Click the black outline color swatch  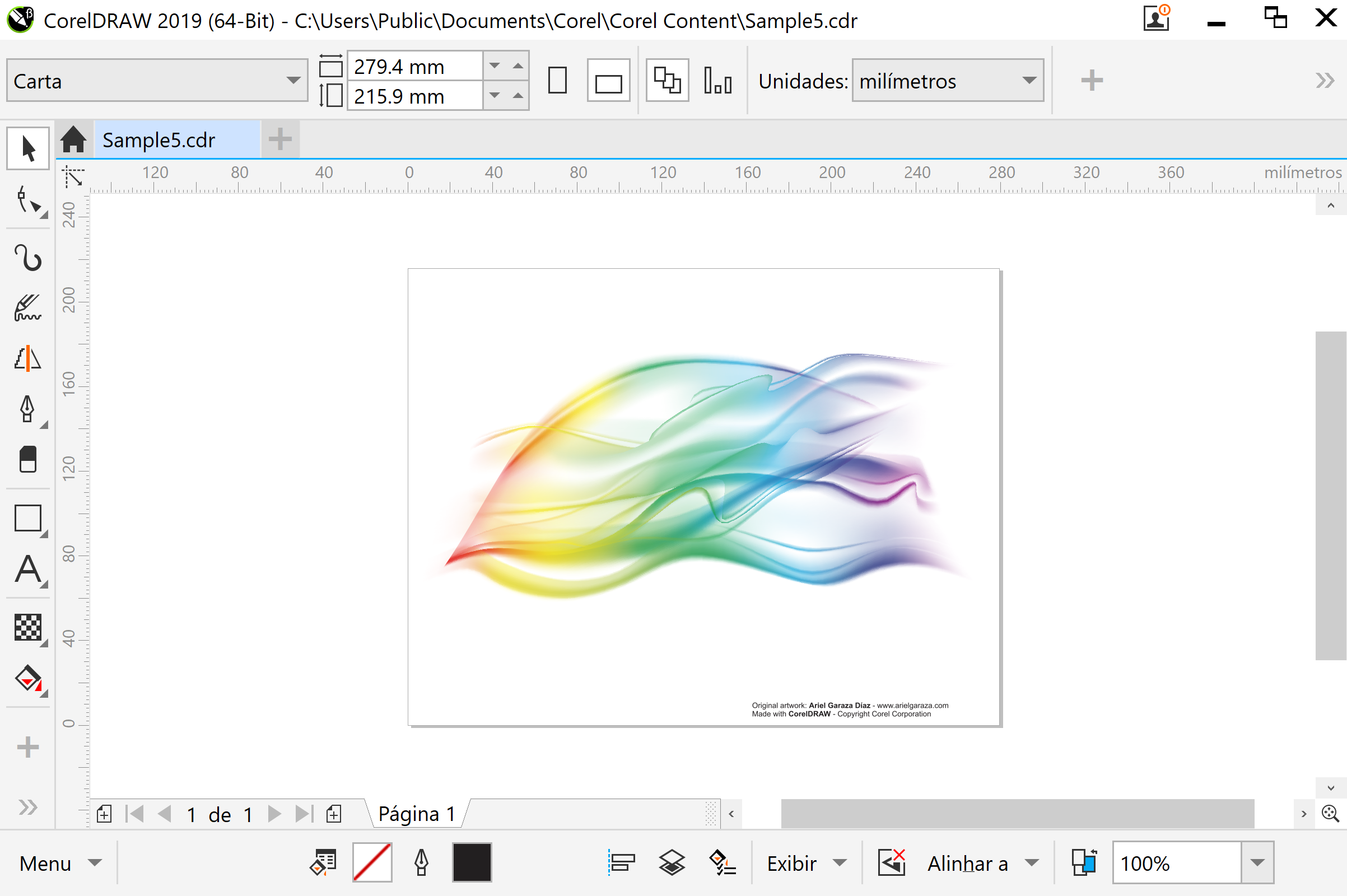click(x=472, y=863)
